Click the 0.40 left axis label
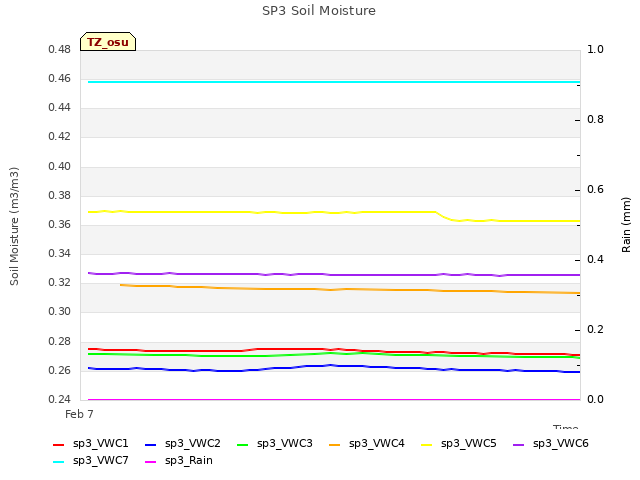This screenshot has width=640, height=480. click(x=60, y=166)
